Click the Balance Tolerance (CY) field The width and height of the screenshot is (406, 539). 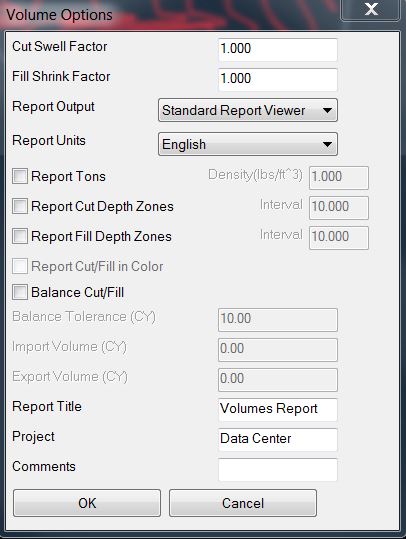coord(278,320)
